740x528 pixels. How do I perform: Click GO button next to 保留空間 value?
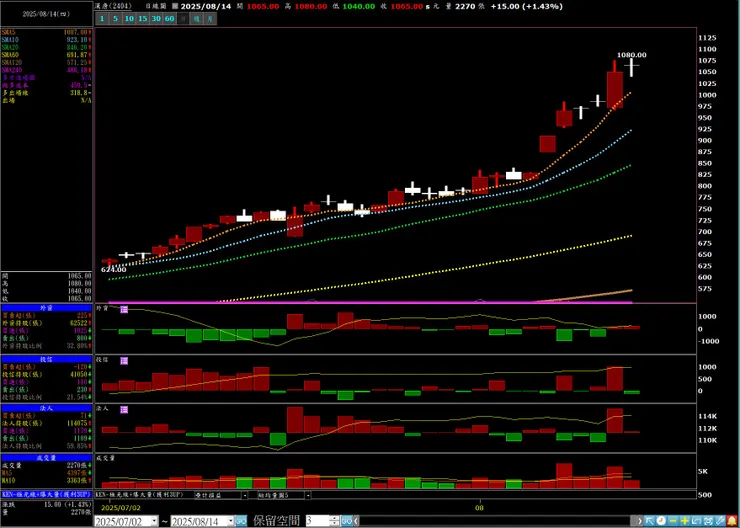(x=347, y=521)
